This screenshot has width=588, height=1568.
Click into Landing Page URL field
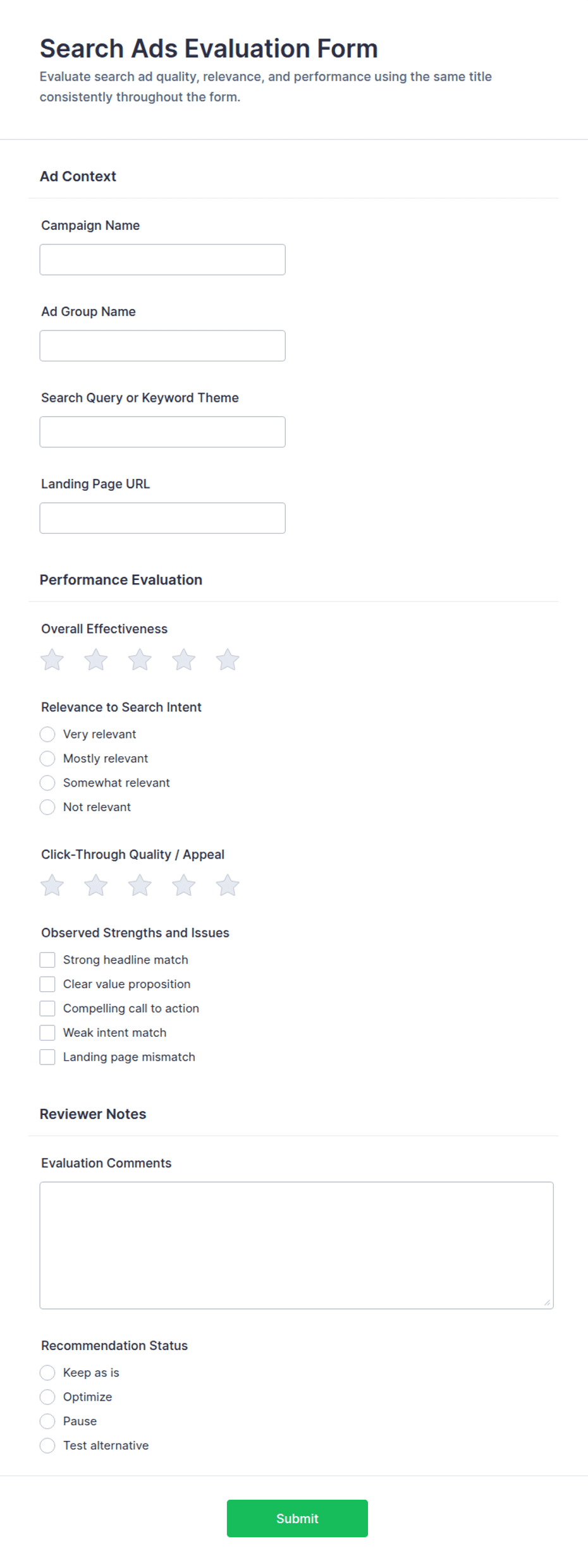[162, 518]
